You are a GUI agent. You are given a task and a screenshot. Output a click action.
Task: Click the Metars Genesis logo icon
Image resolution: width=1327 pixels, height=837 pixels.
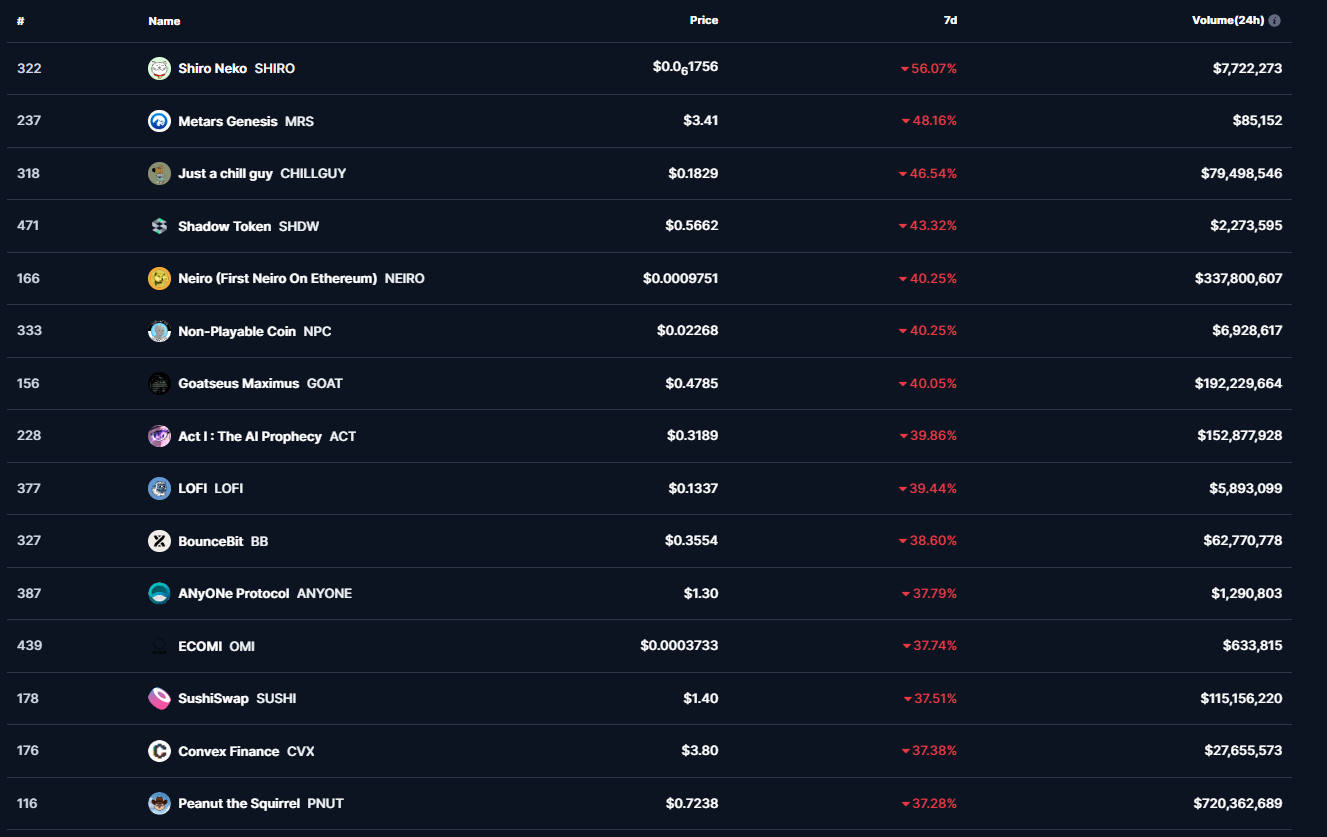(159, 121)
